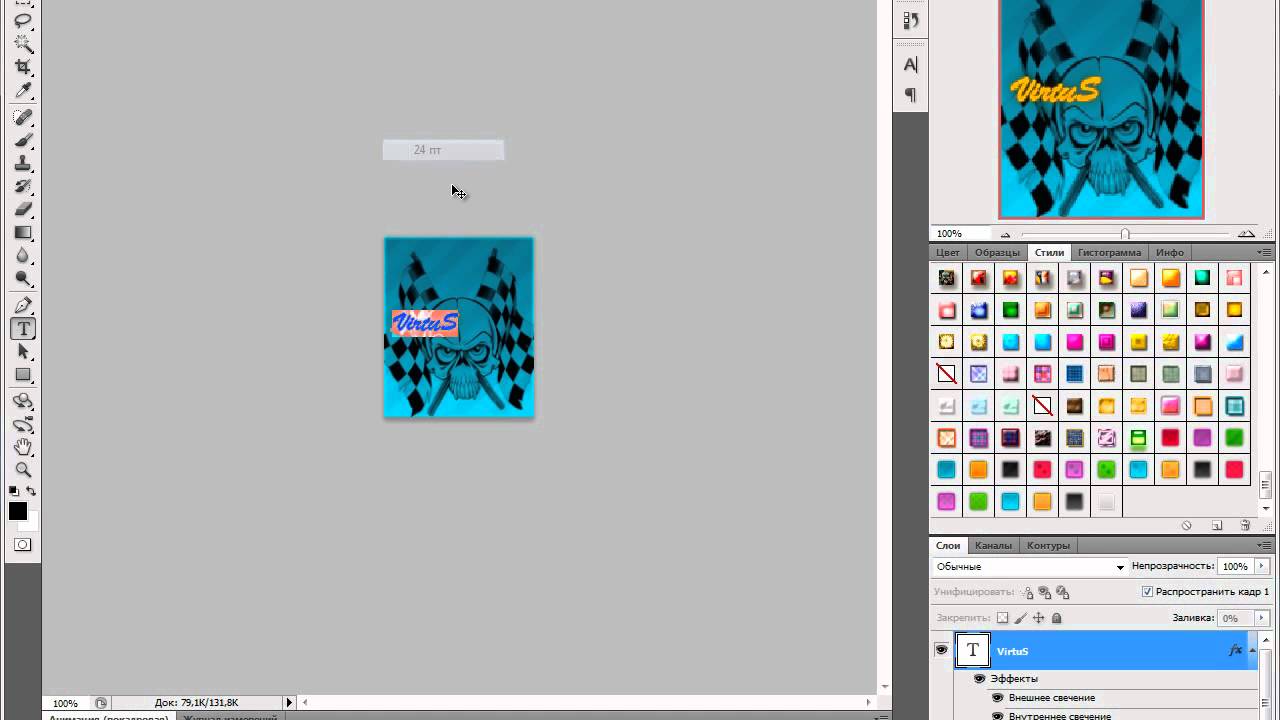Select the Lasso tool
Image resolution: width=1280 pixels, height=720 pixels.
23,20
